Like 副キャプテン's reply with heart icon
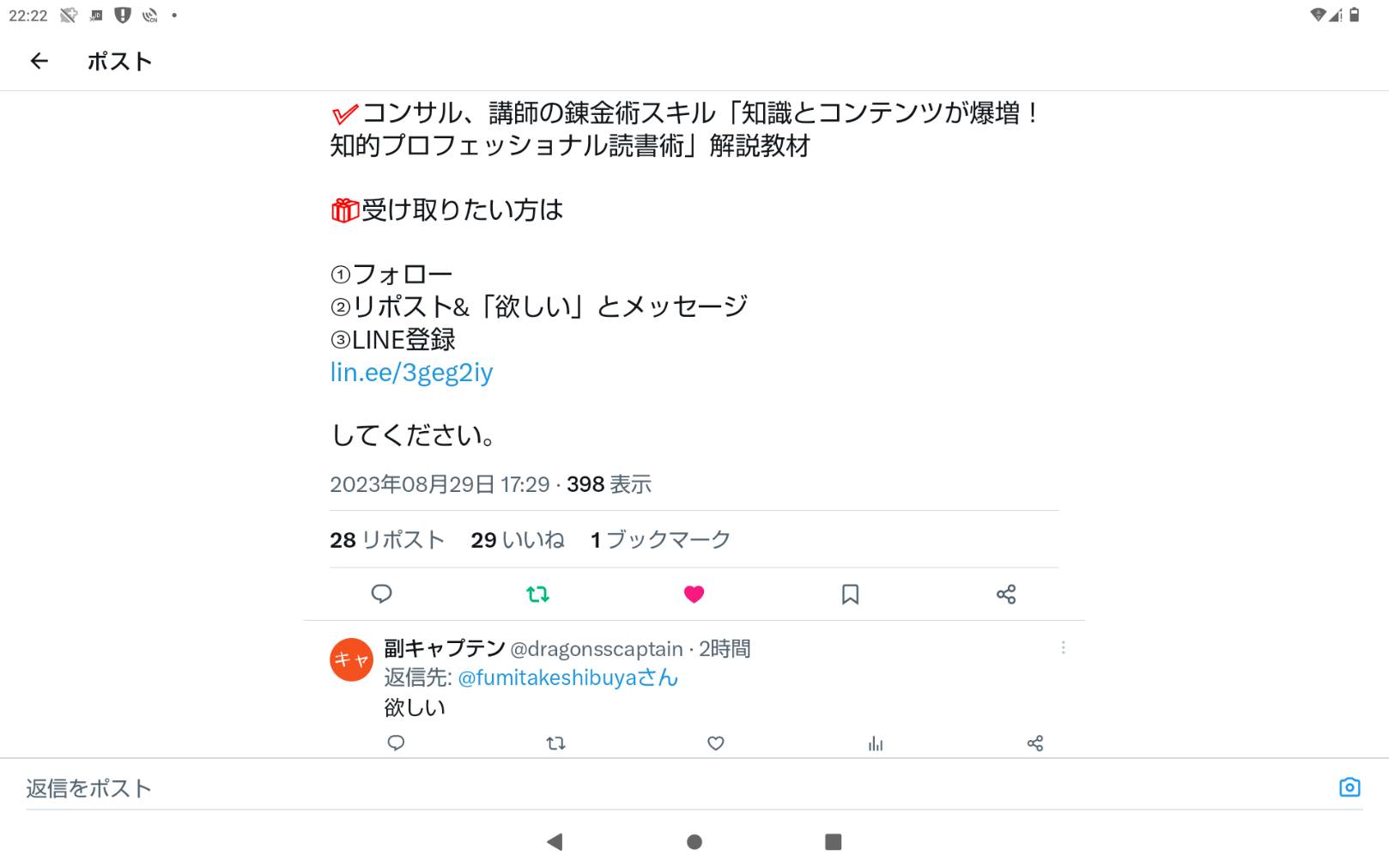1389x868 pixels. [716, 744]
